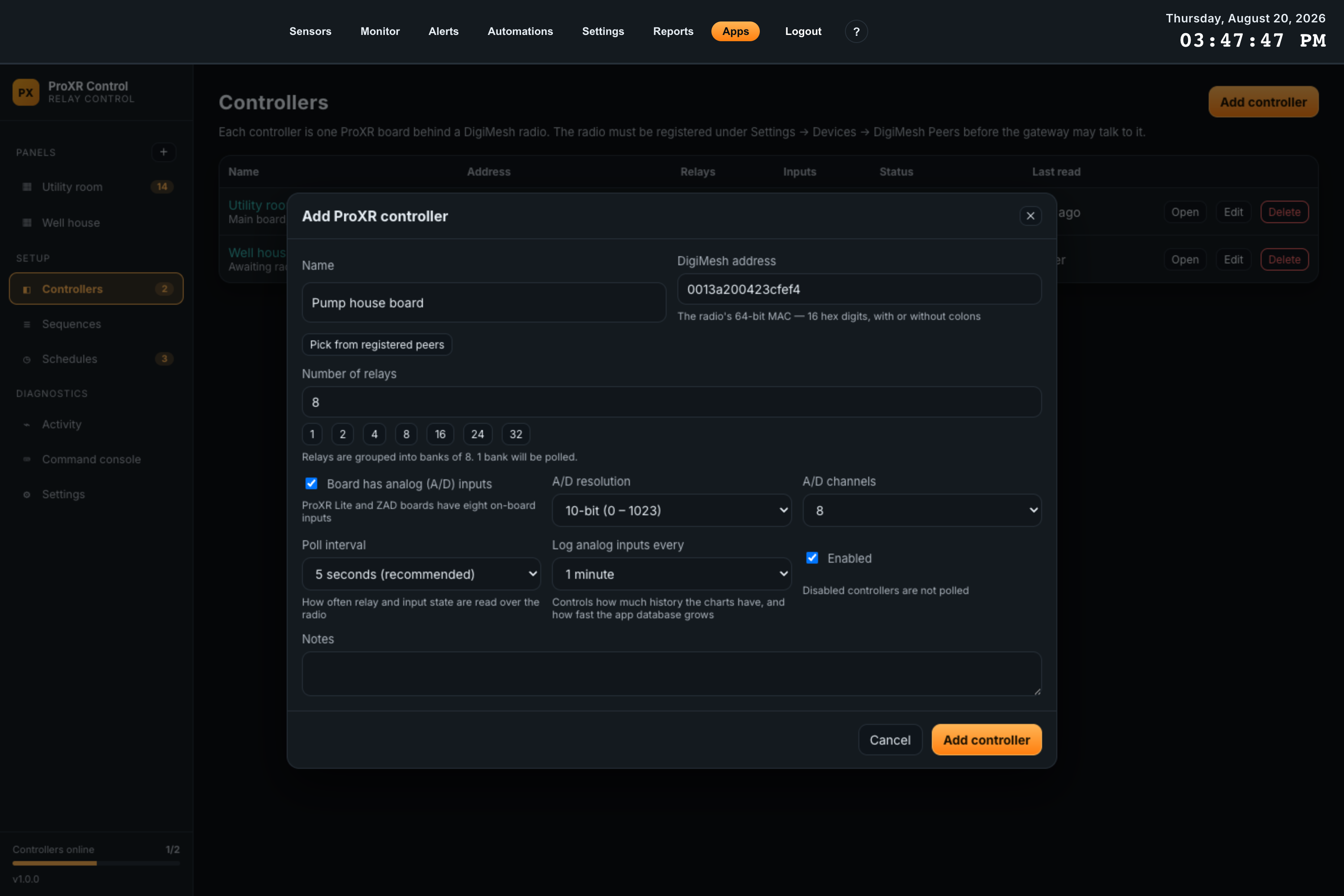Go to Command console in sidebar
The image size is (1344, 896).
click(x=96, y=460)
